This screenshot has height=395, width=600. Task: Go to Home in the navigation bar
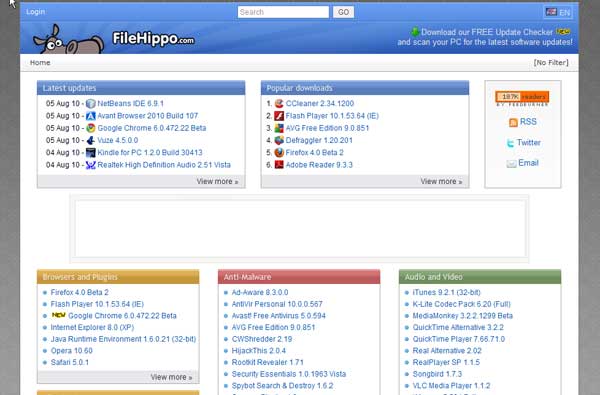click(x=40, y=63)
